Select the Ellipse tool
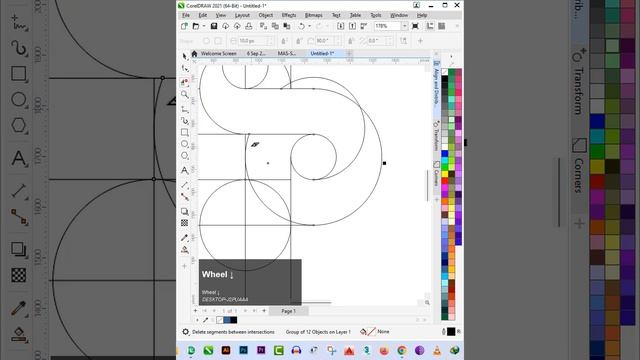 point(185,144)
